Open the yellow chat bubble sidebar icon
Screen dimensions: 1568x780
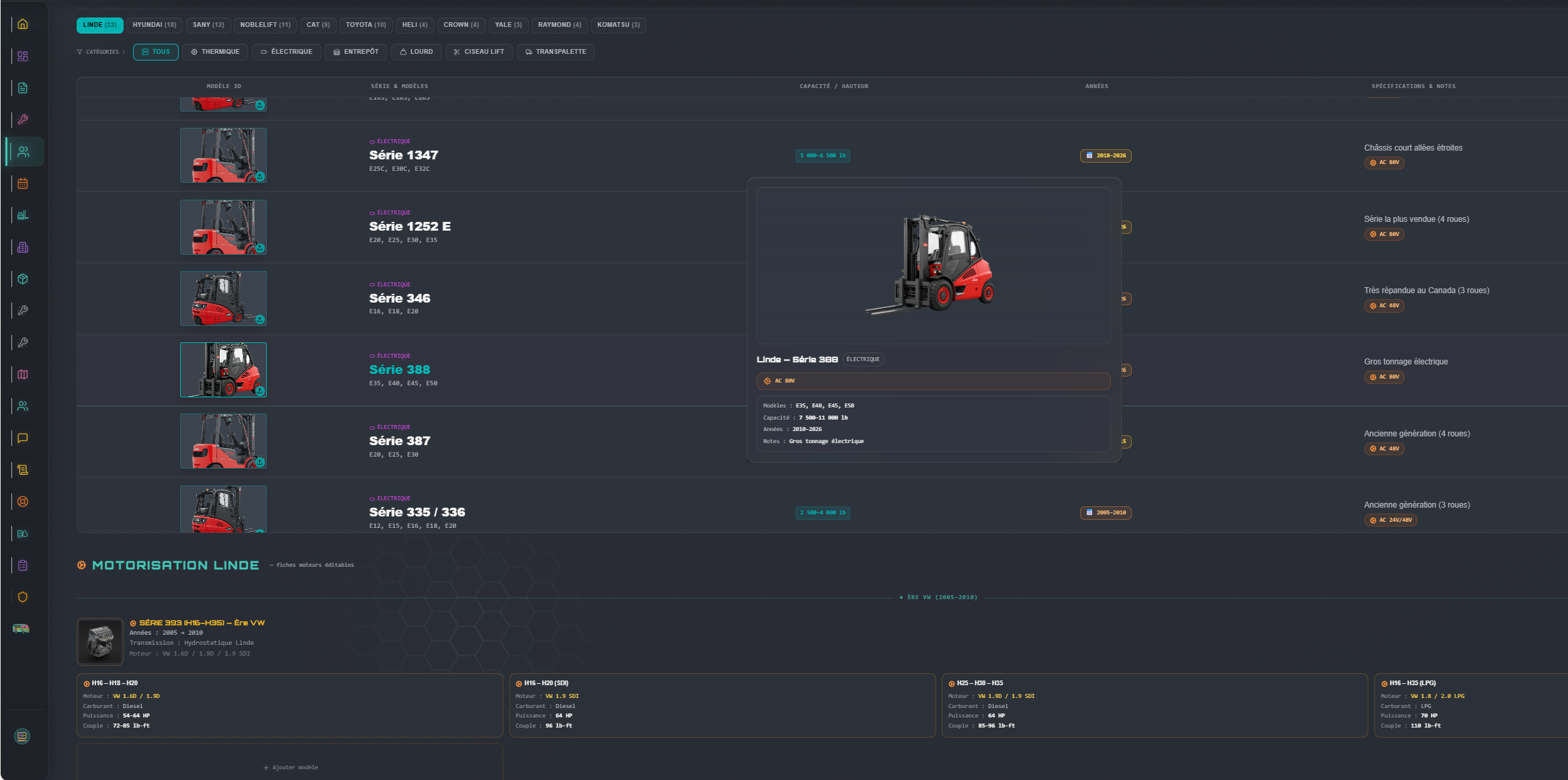pyautogui.click(x=23, y=438)
